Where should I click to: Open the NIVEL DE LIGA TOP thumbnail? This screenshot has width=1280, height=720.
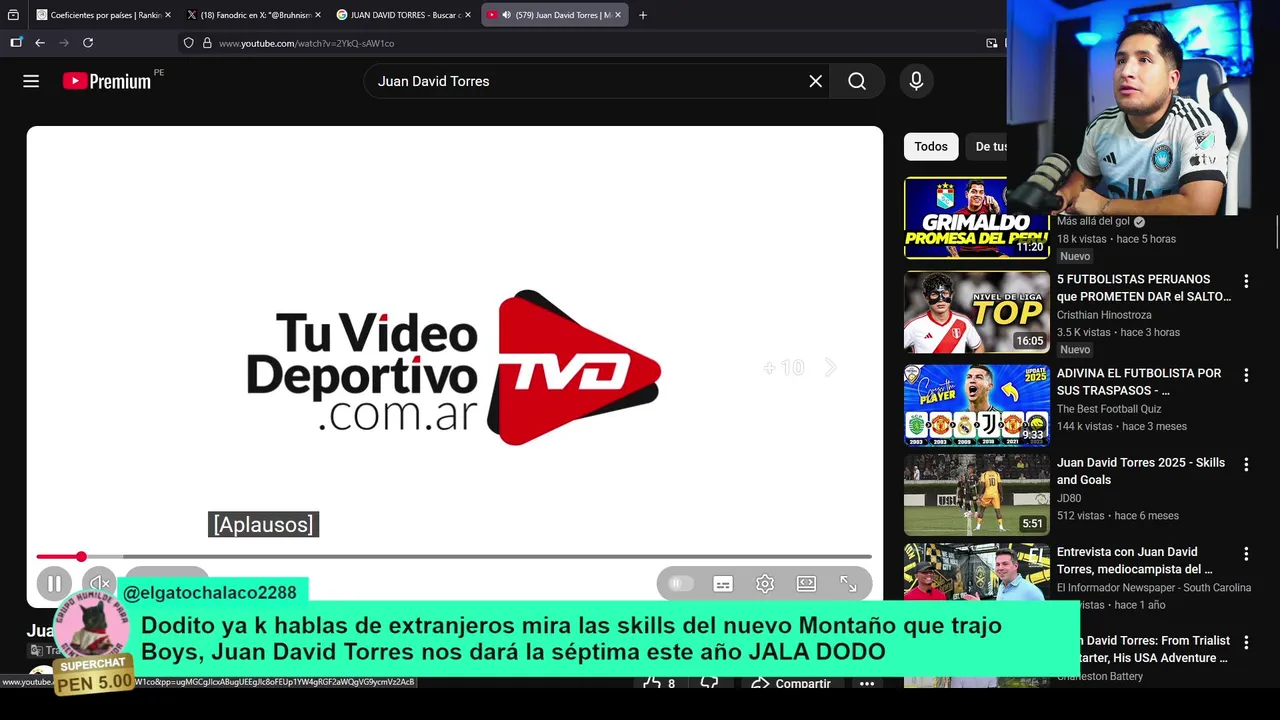click(x=977, y=312)
